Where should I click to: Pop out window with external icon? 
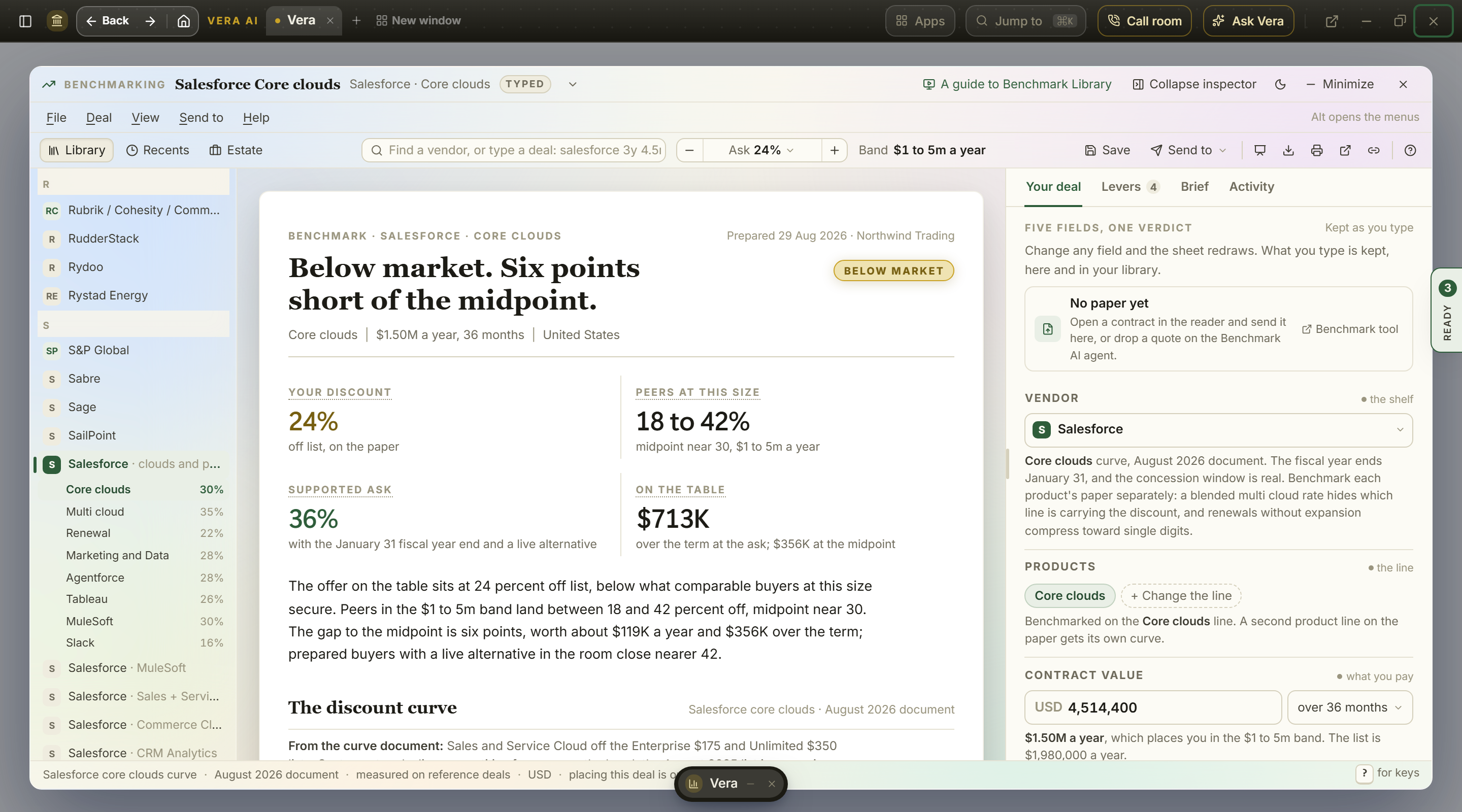[x=1332, y=21]
